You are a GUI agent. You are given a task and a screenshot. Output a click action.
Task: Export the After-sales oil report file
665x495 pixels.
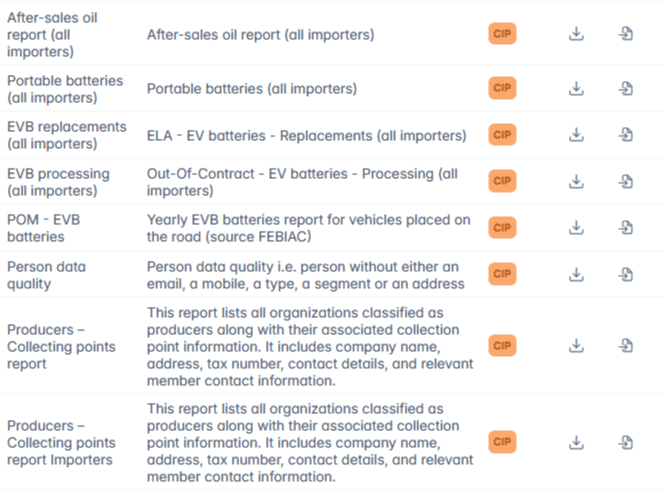pos(626,34)
